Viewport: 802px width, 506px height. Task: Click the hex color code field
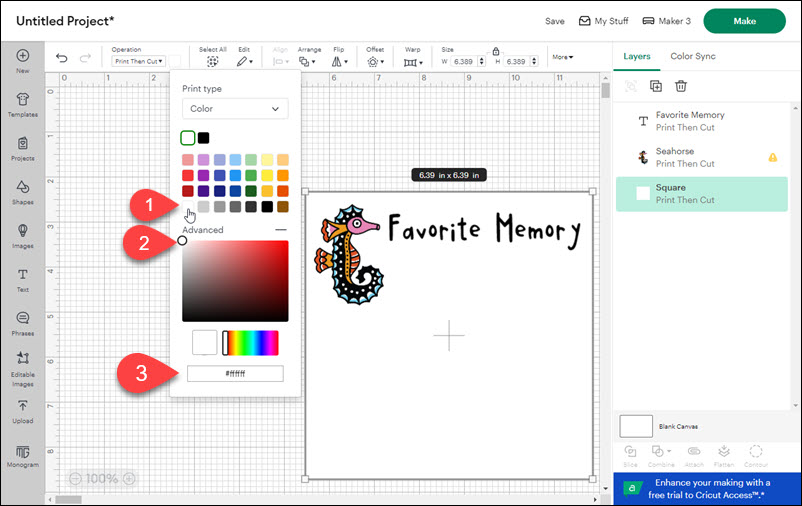[235, 373]
